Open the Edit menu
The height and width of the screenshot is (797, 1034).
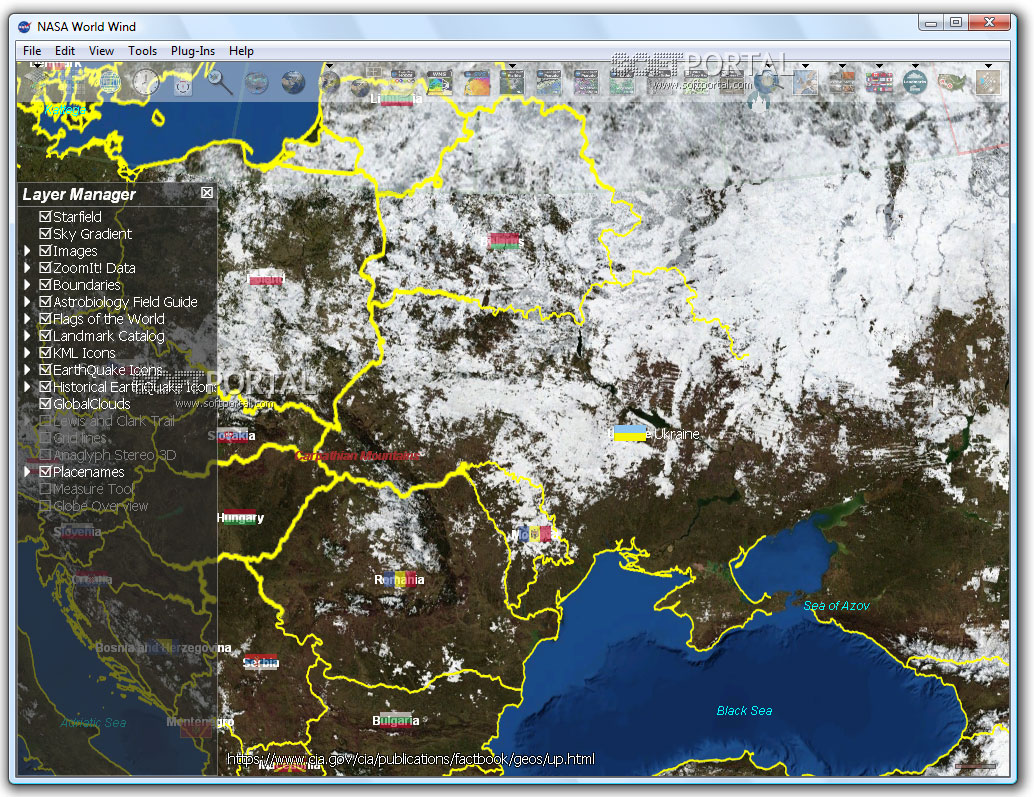pyautogui.click(x=65, y=51)
